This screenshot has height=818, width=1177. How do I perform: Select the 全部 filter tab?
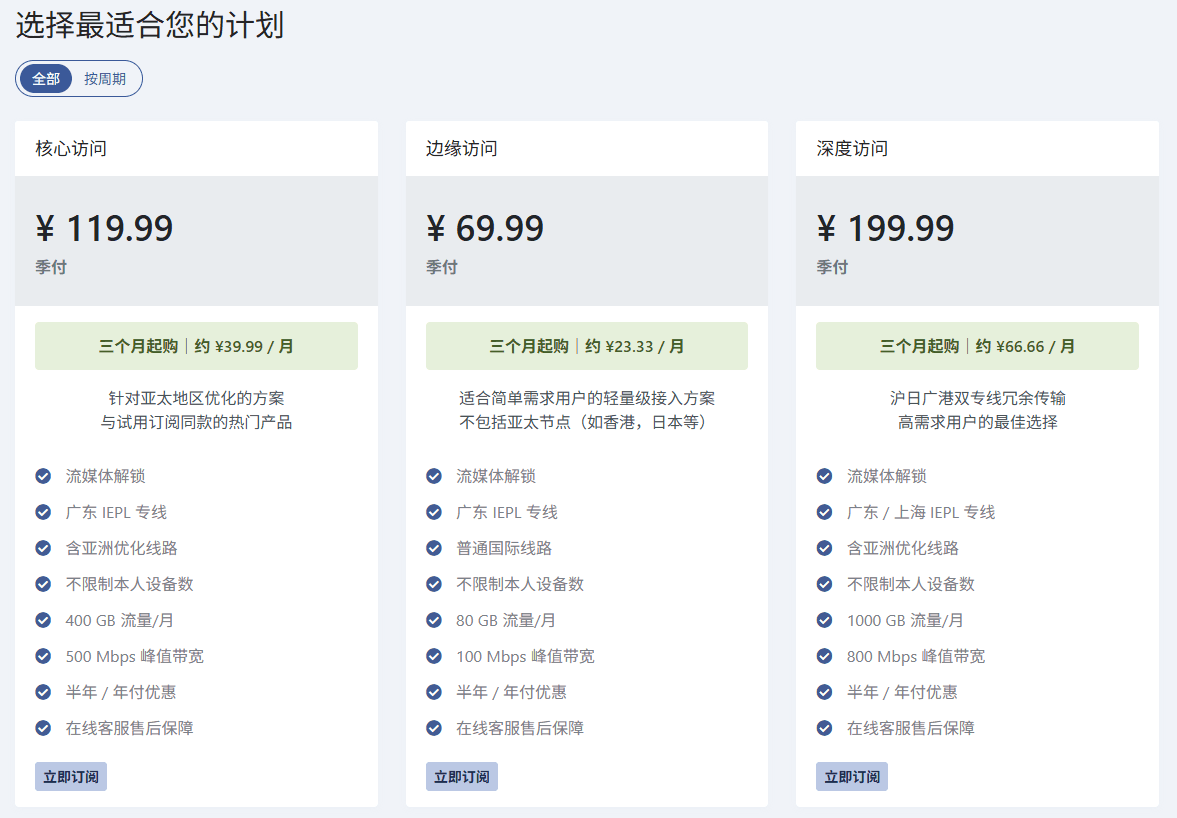point(46,79)
